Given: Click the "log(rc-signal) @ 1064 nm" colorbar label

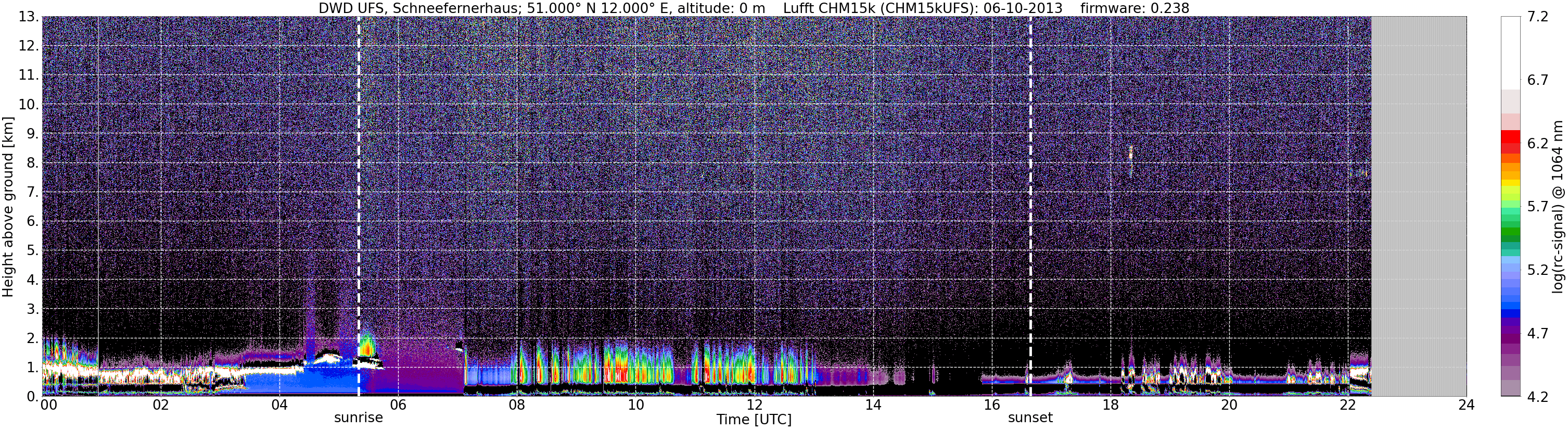Looking at the screenshot, I should pos(1558,207).
